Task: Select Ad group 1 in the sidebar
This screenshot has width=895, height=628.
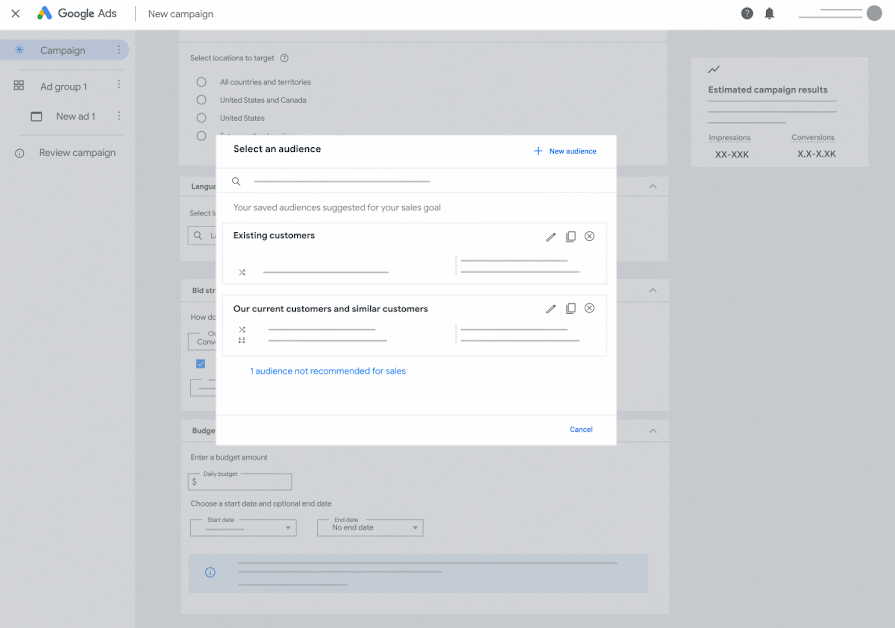Action: pyautogui.click(x=63, y=86)
